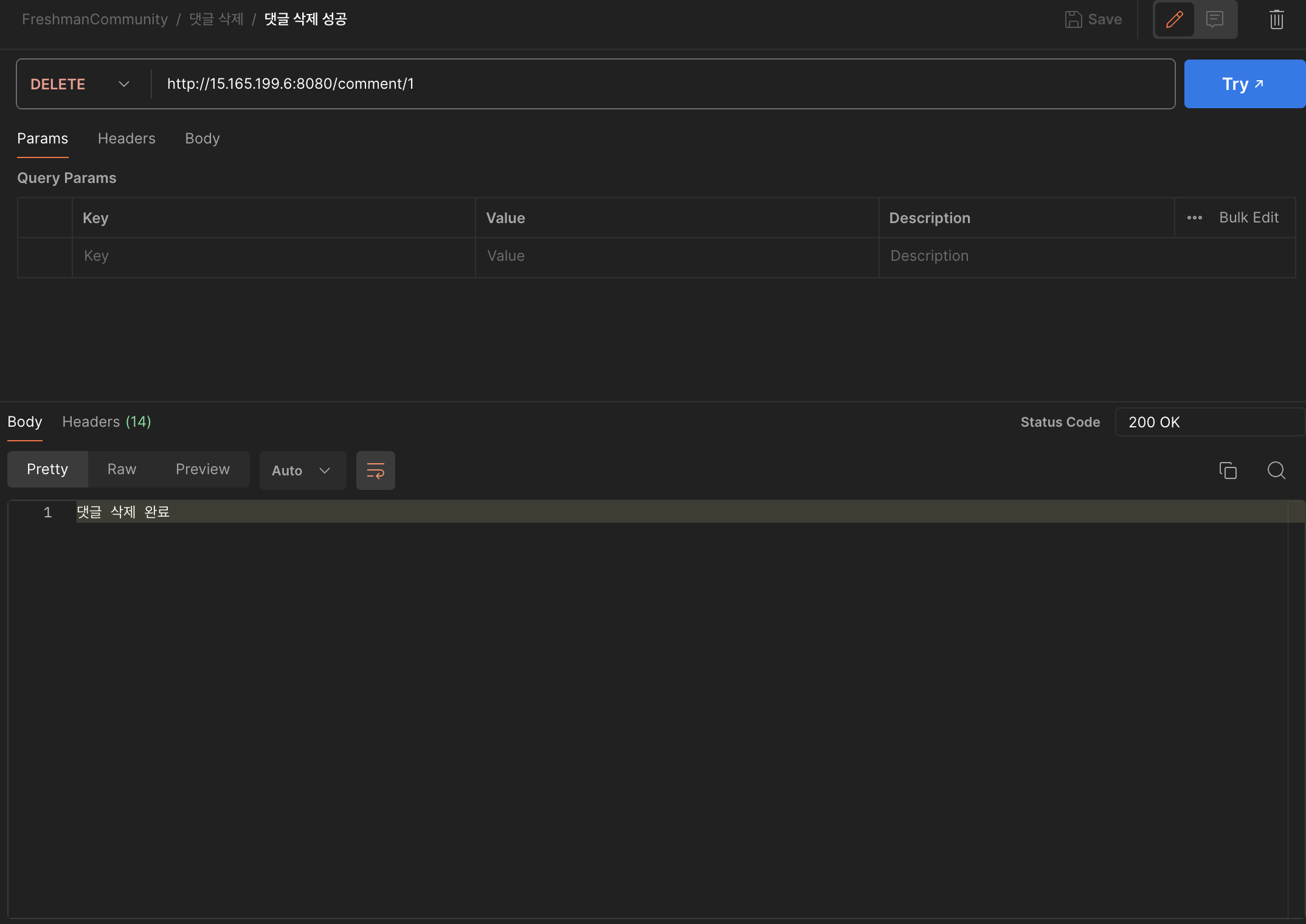Open the comments icon in the header
The image size is (1306, 924).
[x=1215, y=19]
